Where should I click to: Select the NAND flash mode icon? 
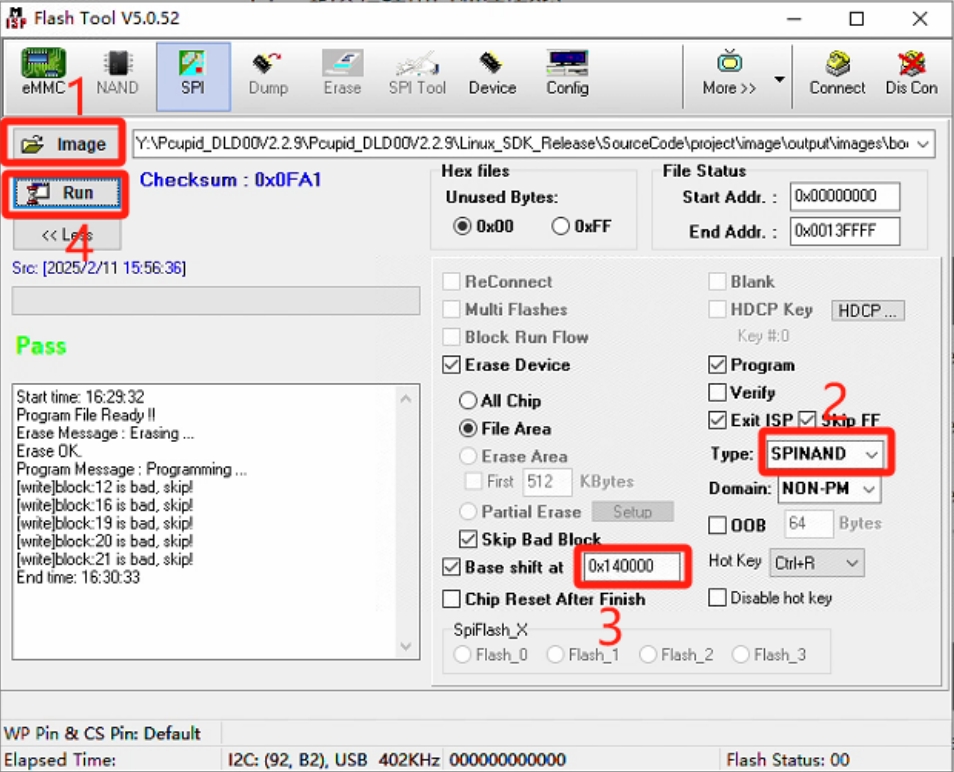(x=117, y=72)
